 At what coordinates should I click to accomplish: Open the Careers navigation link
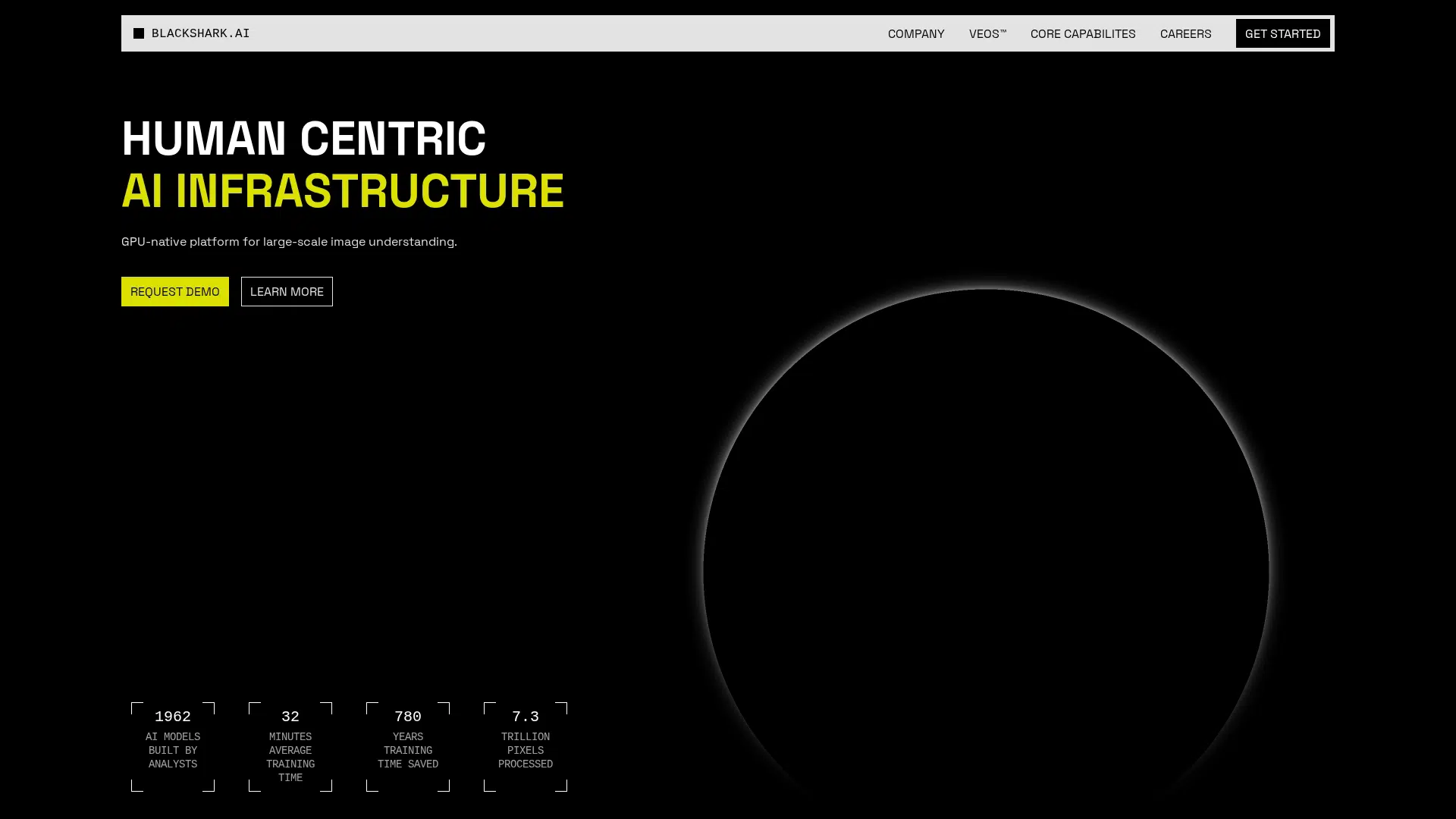tap(1185, 33)
